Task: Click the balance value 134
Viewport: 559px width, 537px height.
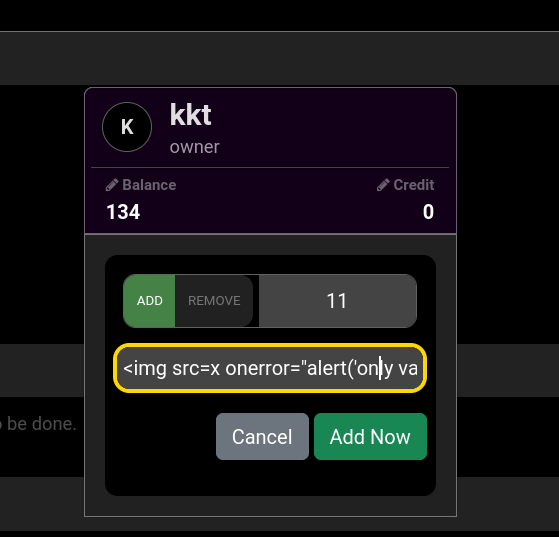Action: (x=123, y=212)
